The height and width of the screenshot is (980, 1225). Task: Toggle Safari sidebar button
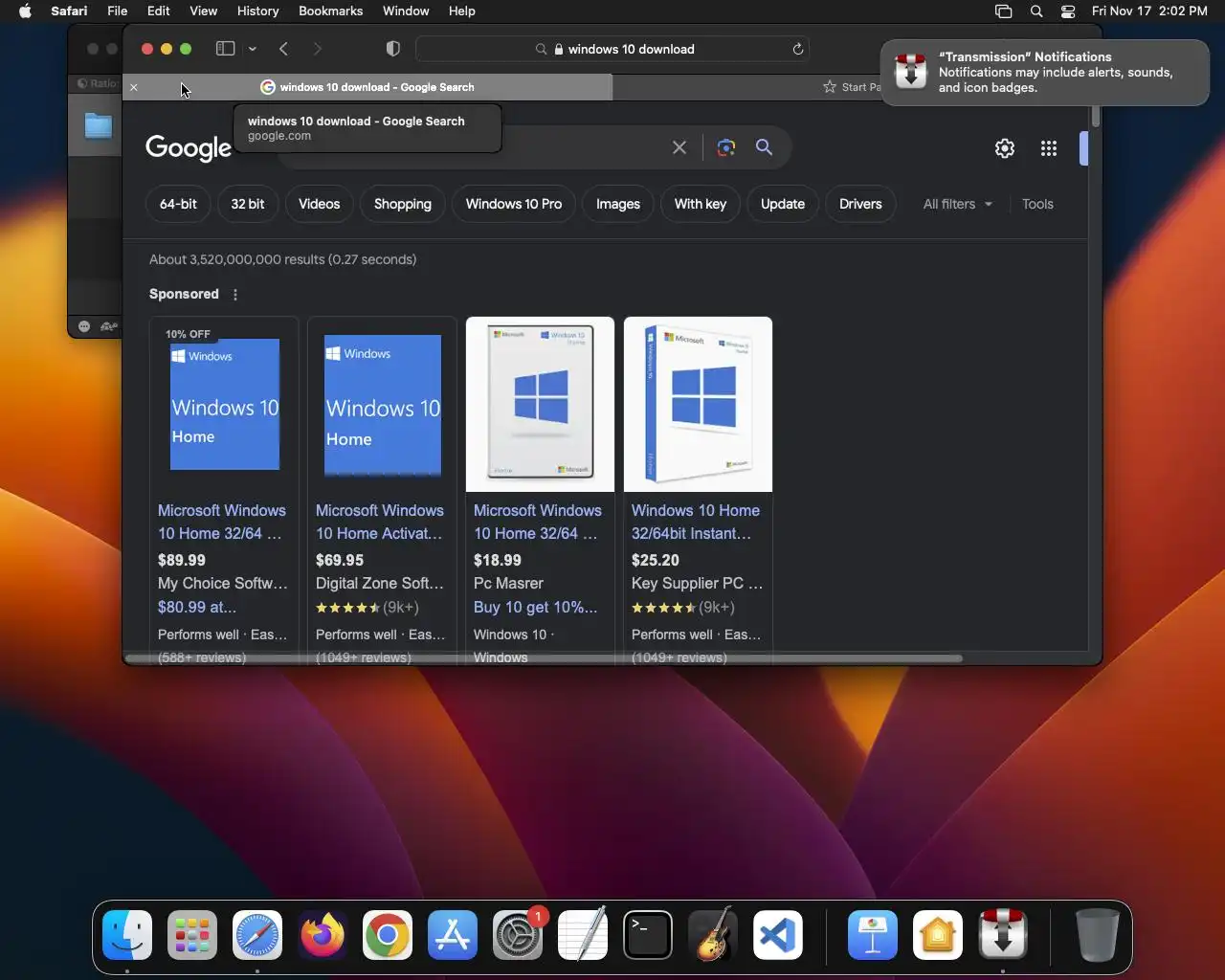pos(226,49)
